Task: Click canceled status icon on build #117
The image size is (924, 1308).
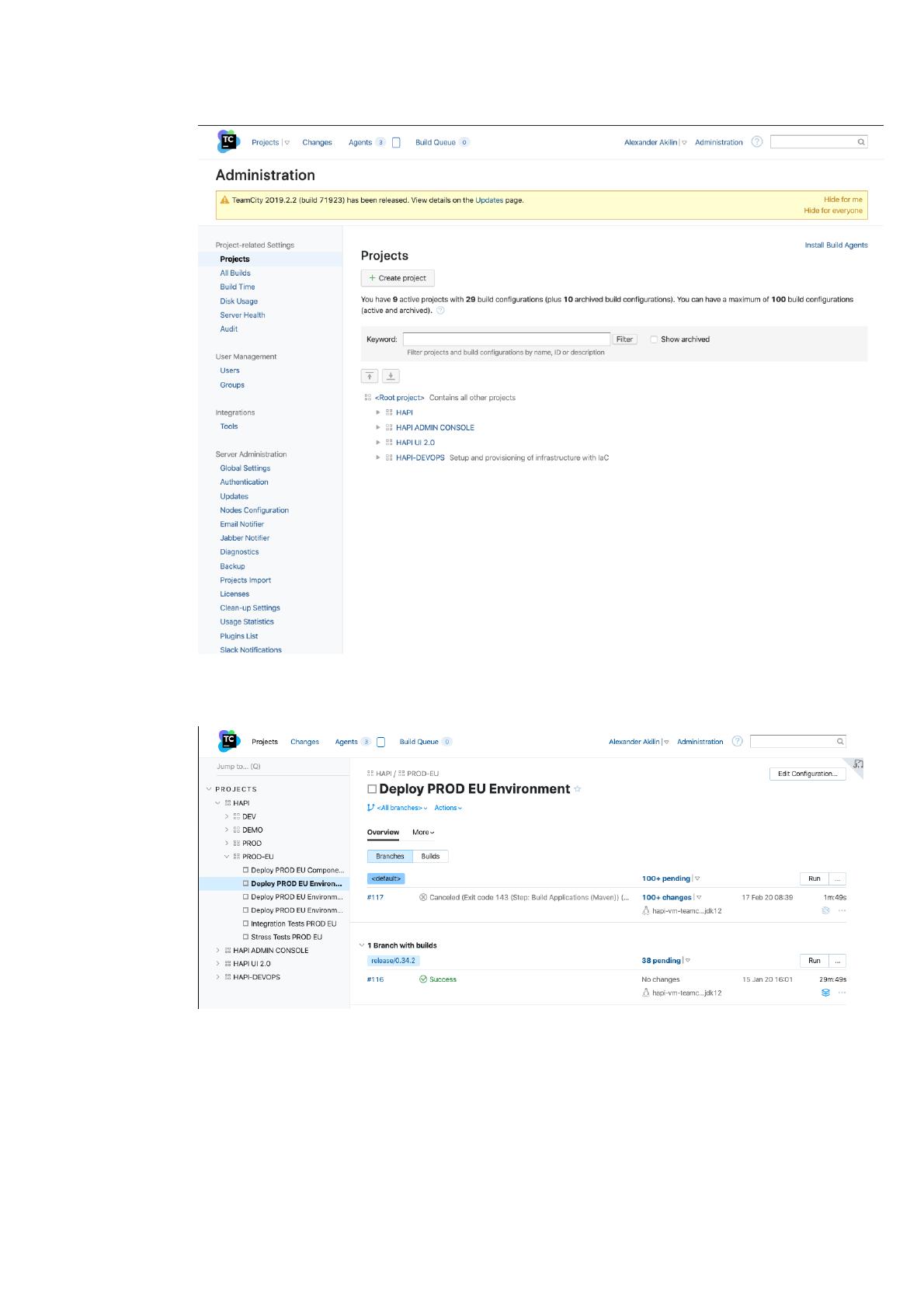Action: [423, 897]
